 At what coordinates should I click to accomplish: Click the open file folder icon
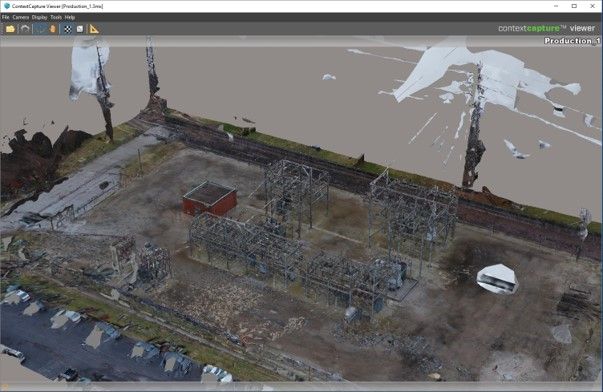tap(10, 29)
